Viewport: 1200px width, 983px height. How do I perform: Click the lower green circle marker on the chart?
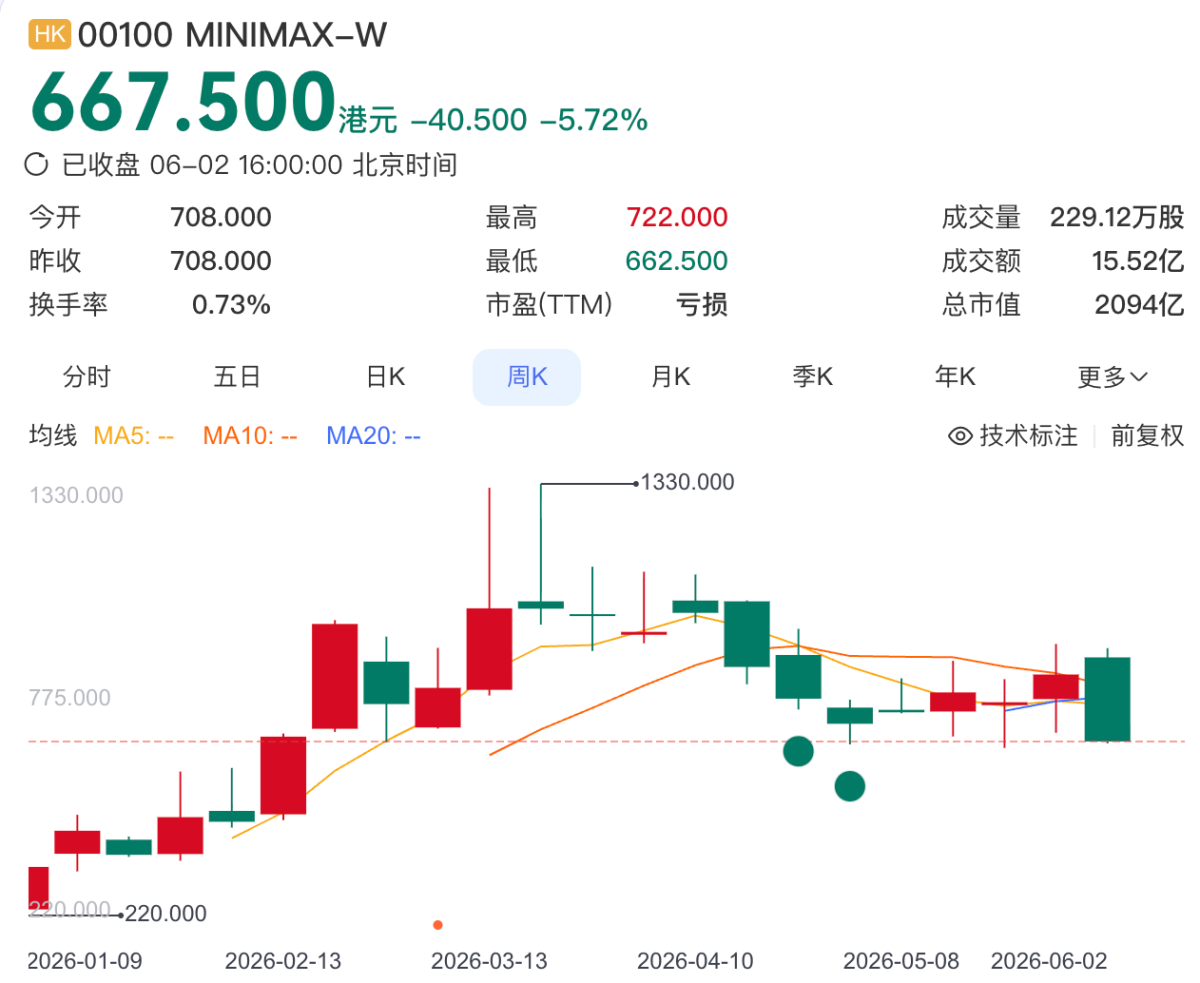pyautogui.click(x=849, y=786)
